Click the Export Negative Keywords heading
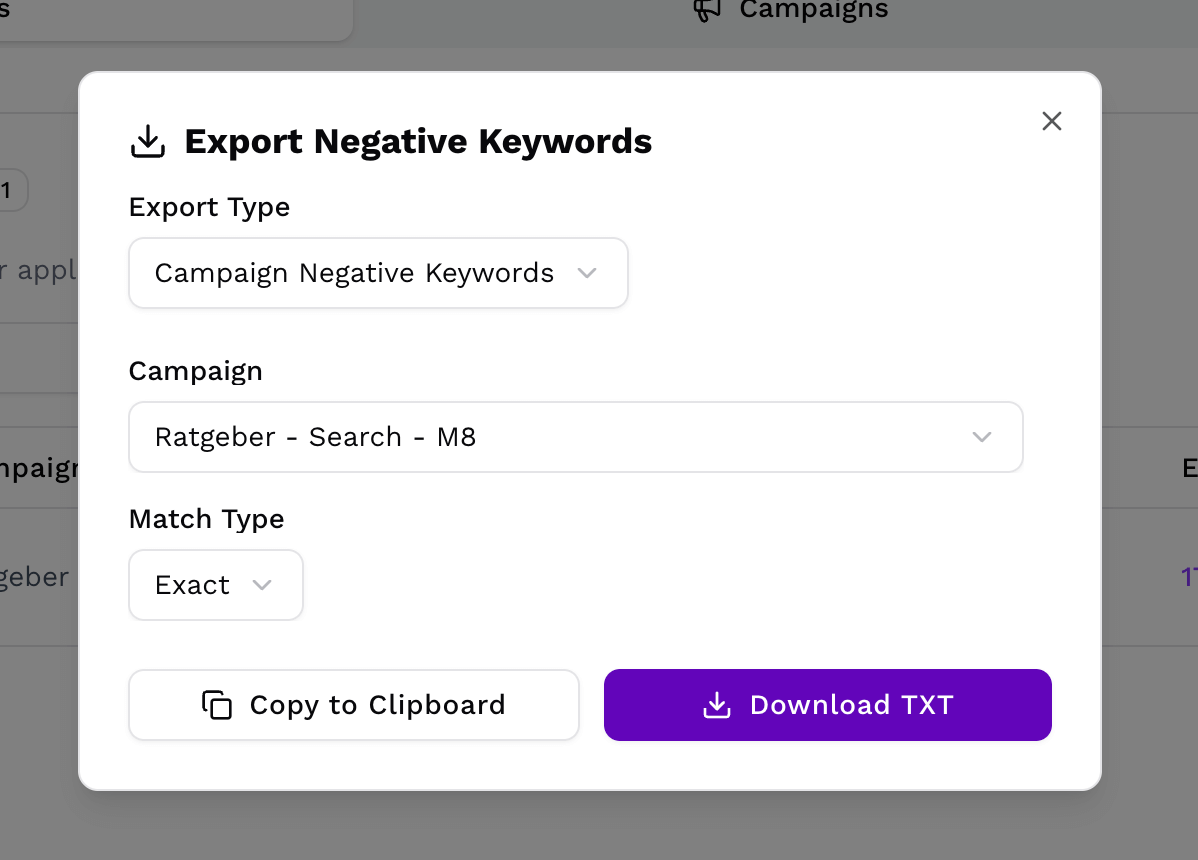Screen dimensions: 1198x860 click(x=418, y=142)
